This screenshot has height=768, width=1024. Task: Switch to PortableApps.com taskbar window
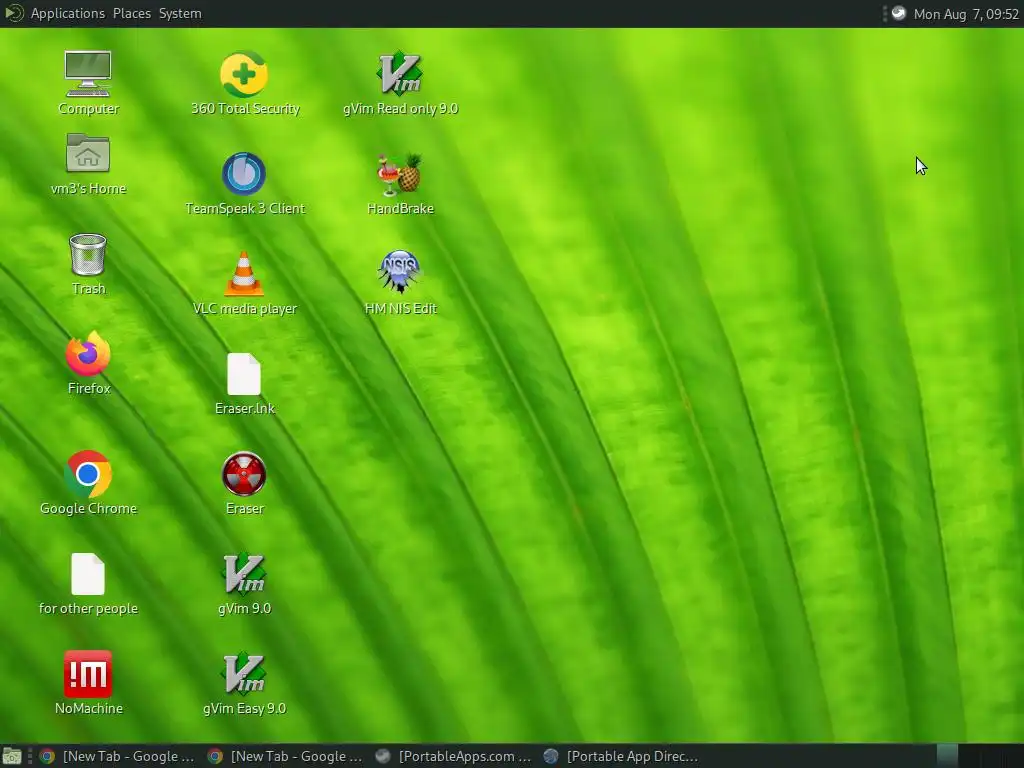453,756
